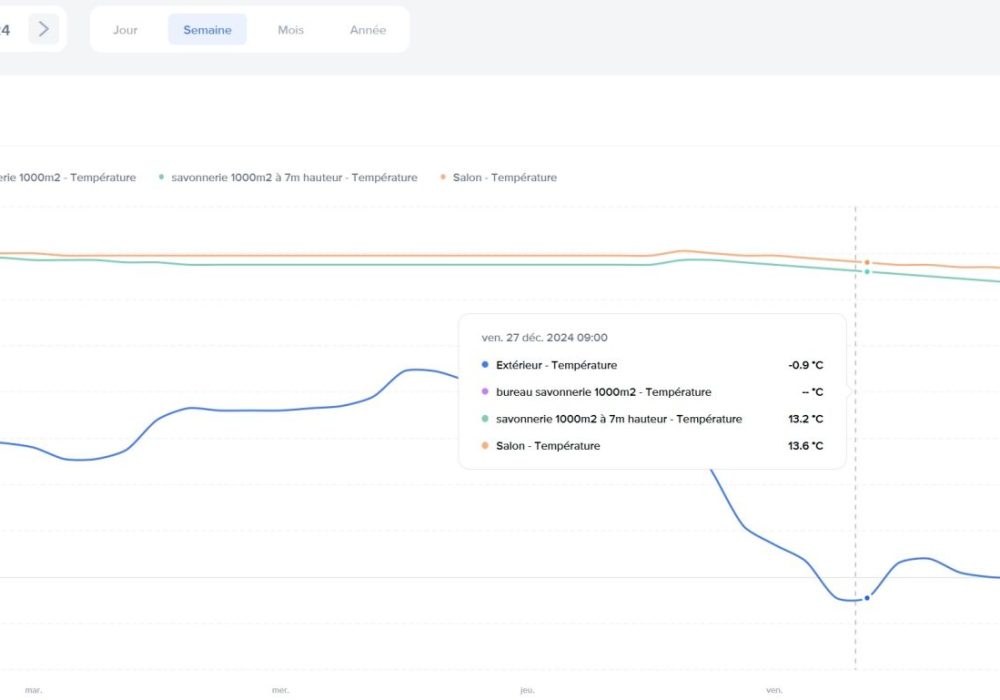Toggle the Salon - Température legend label
The image size is (1000, 700).
pos(505,178)
